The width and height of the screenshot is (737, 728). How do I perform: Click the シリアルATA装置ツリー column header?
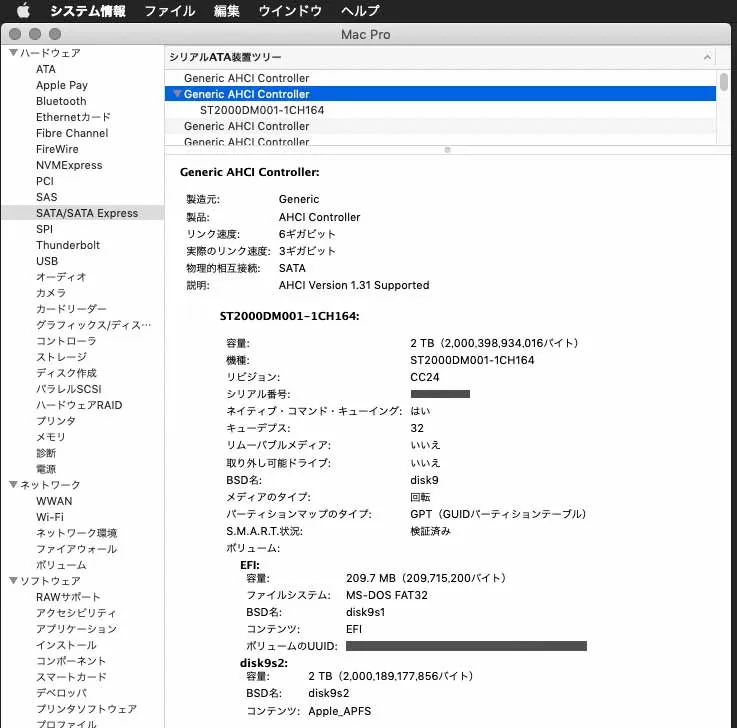tap(440, 57)
